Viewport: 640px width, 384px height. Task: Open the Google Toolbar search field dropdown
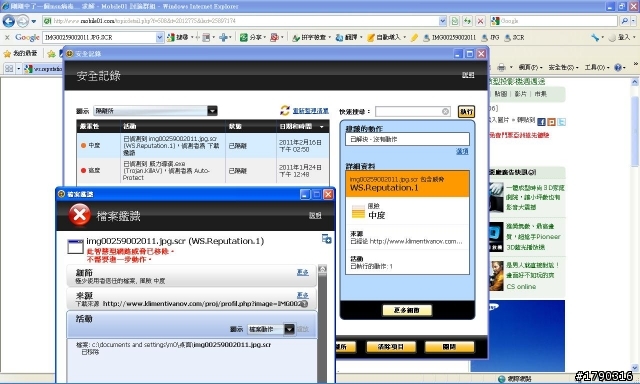(160, 38)
